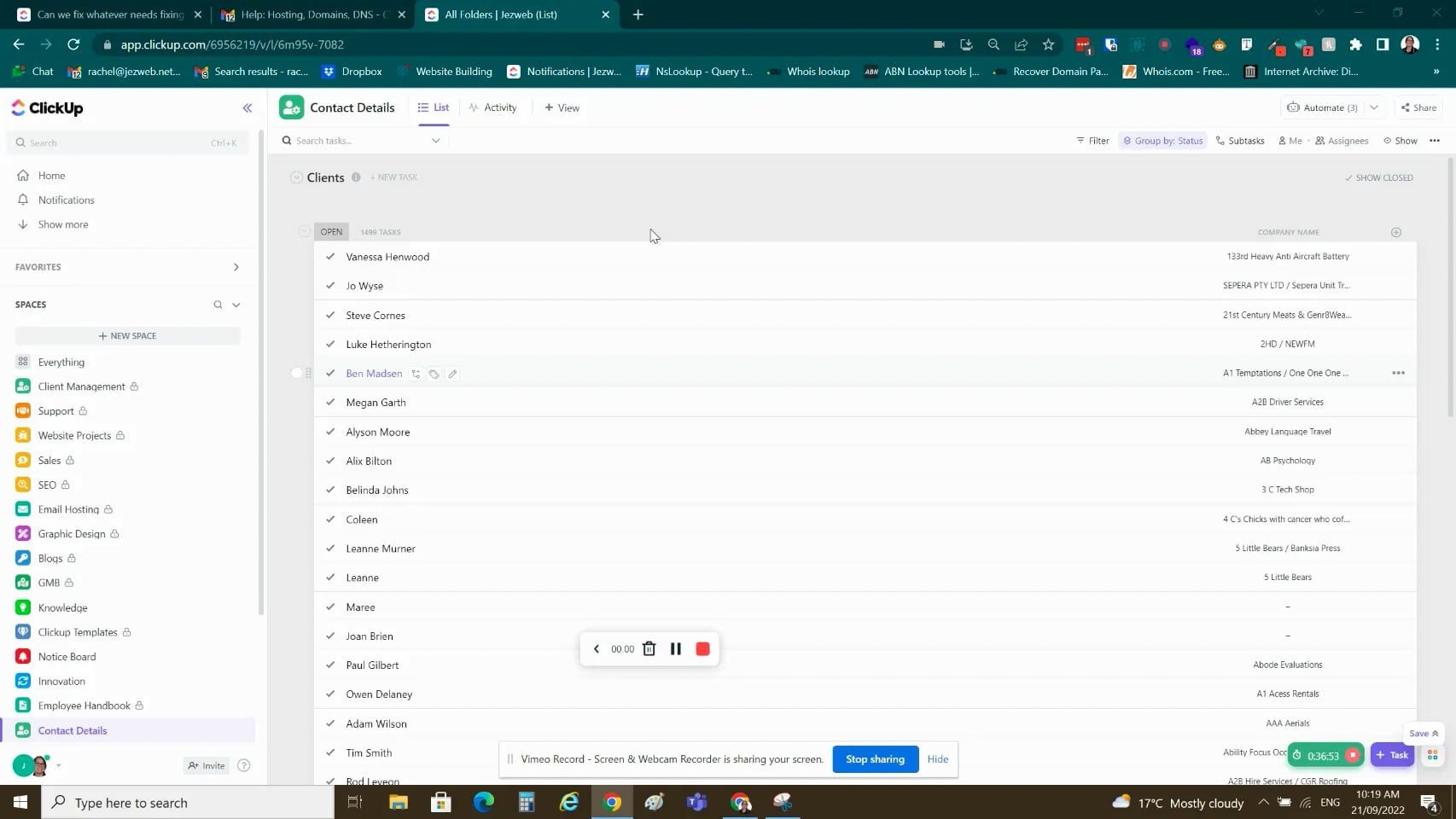Collapse the Spaces section
Image resolution: width=1456 pixels, height=819 pixels.
pos(236,305)
